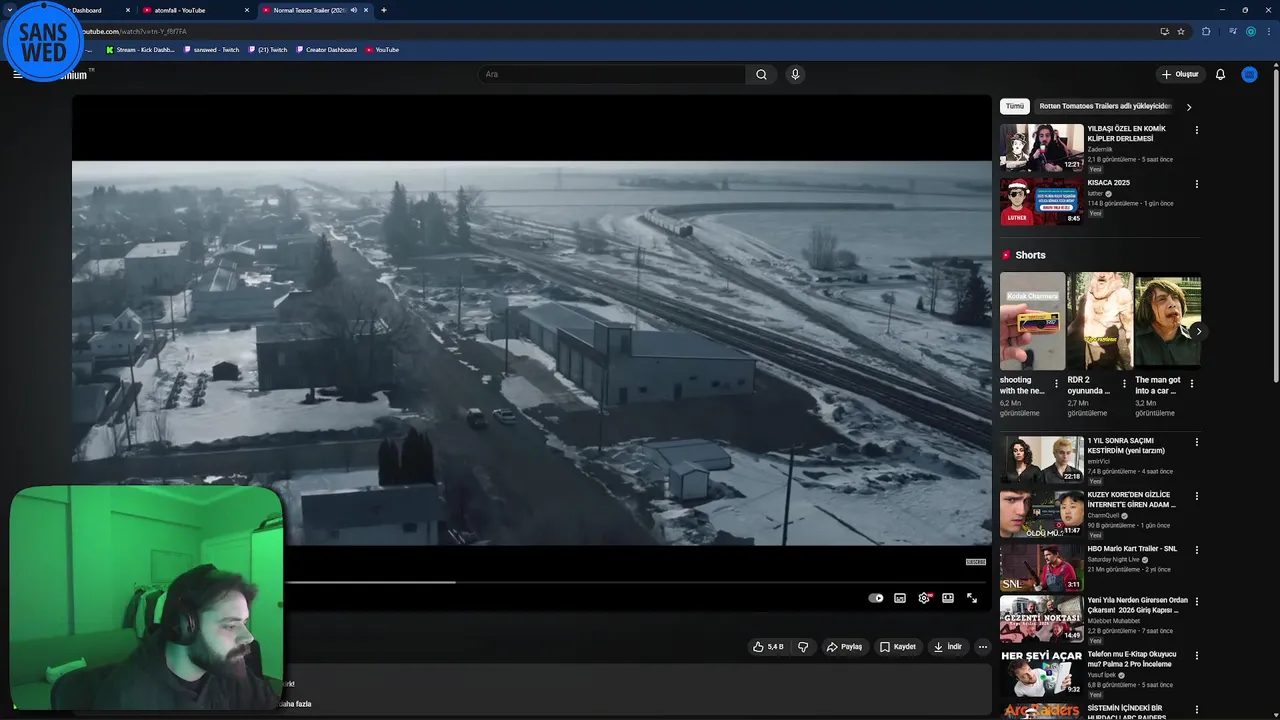Viewport: 1280px width, 720px height.
Task: Open the (21) Twitch bookmark
Action: pyautogui.click(x=268, y=50)
